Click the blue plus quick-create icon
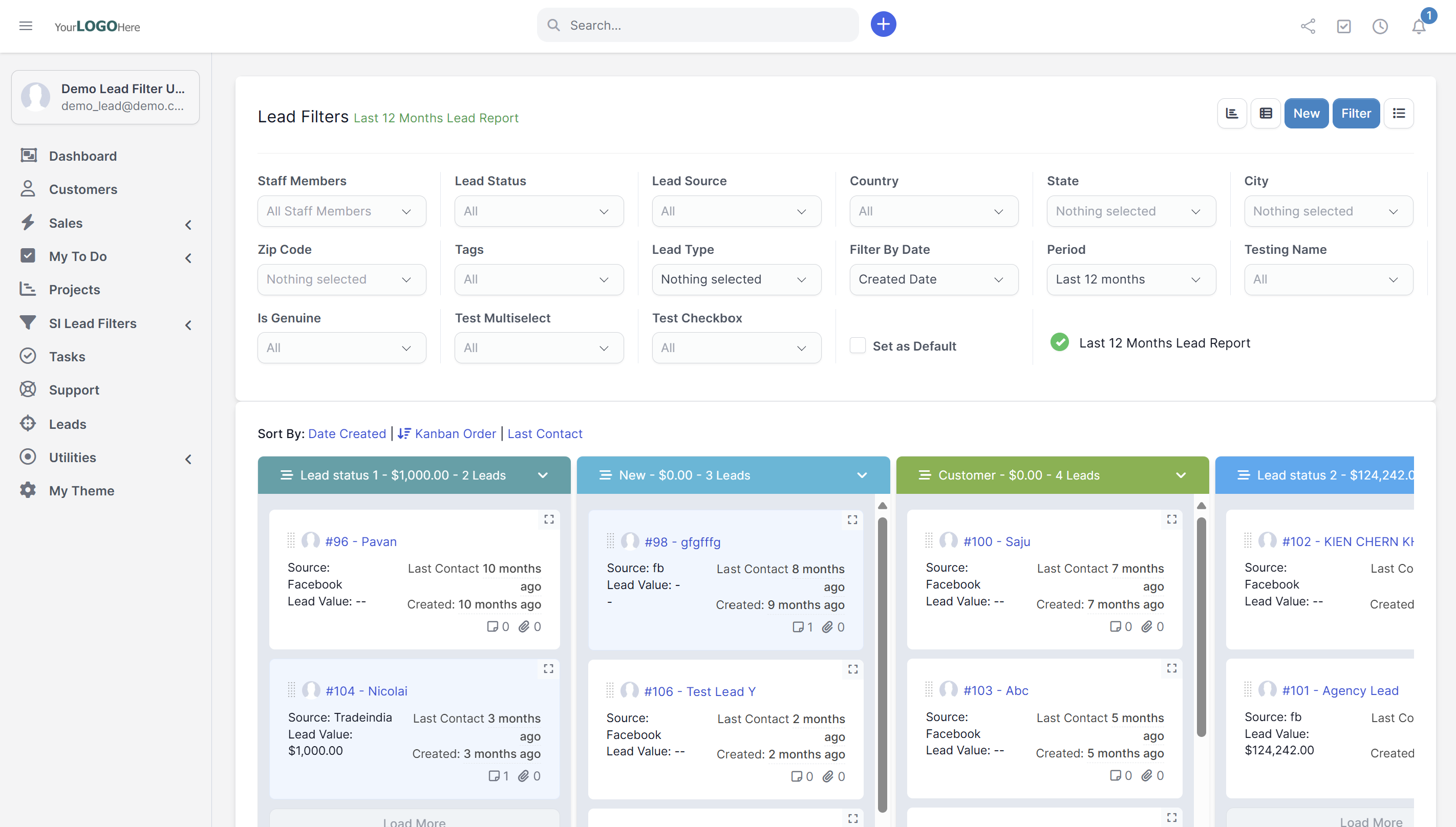This screenshot has height=827, width=1456. click(x=883, y=25)
